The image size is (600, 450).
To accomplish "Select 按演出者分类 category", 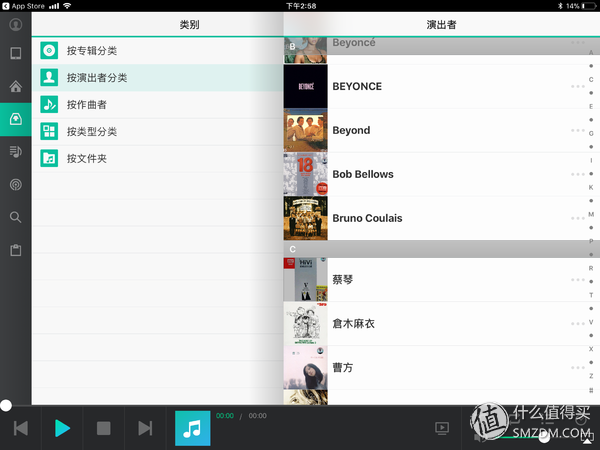I will [157, 78].
